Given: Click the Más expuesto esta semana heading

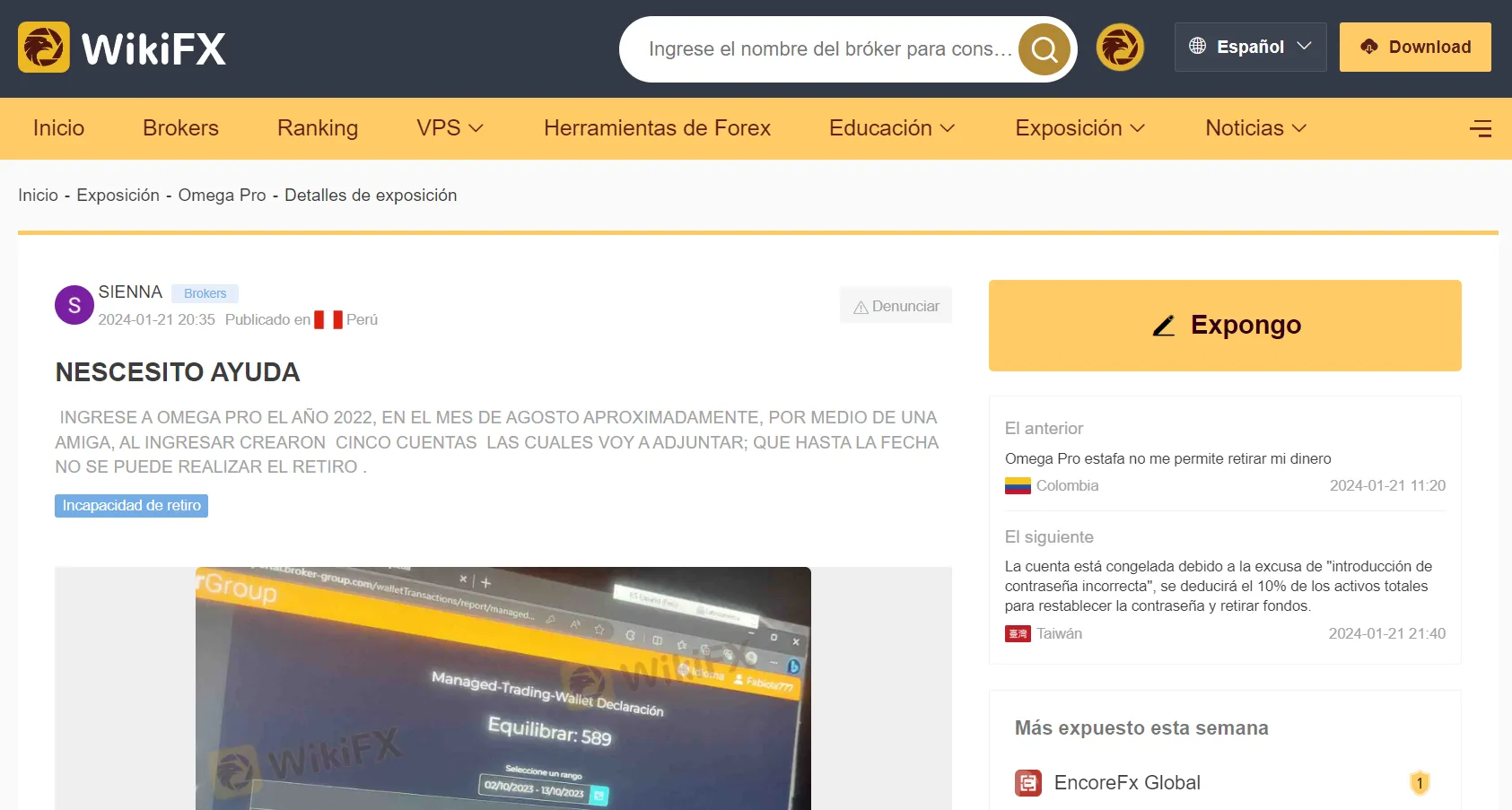Looking at the screenshot, I should (x=1141, y=728).
